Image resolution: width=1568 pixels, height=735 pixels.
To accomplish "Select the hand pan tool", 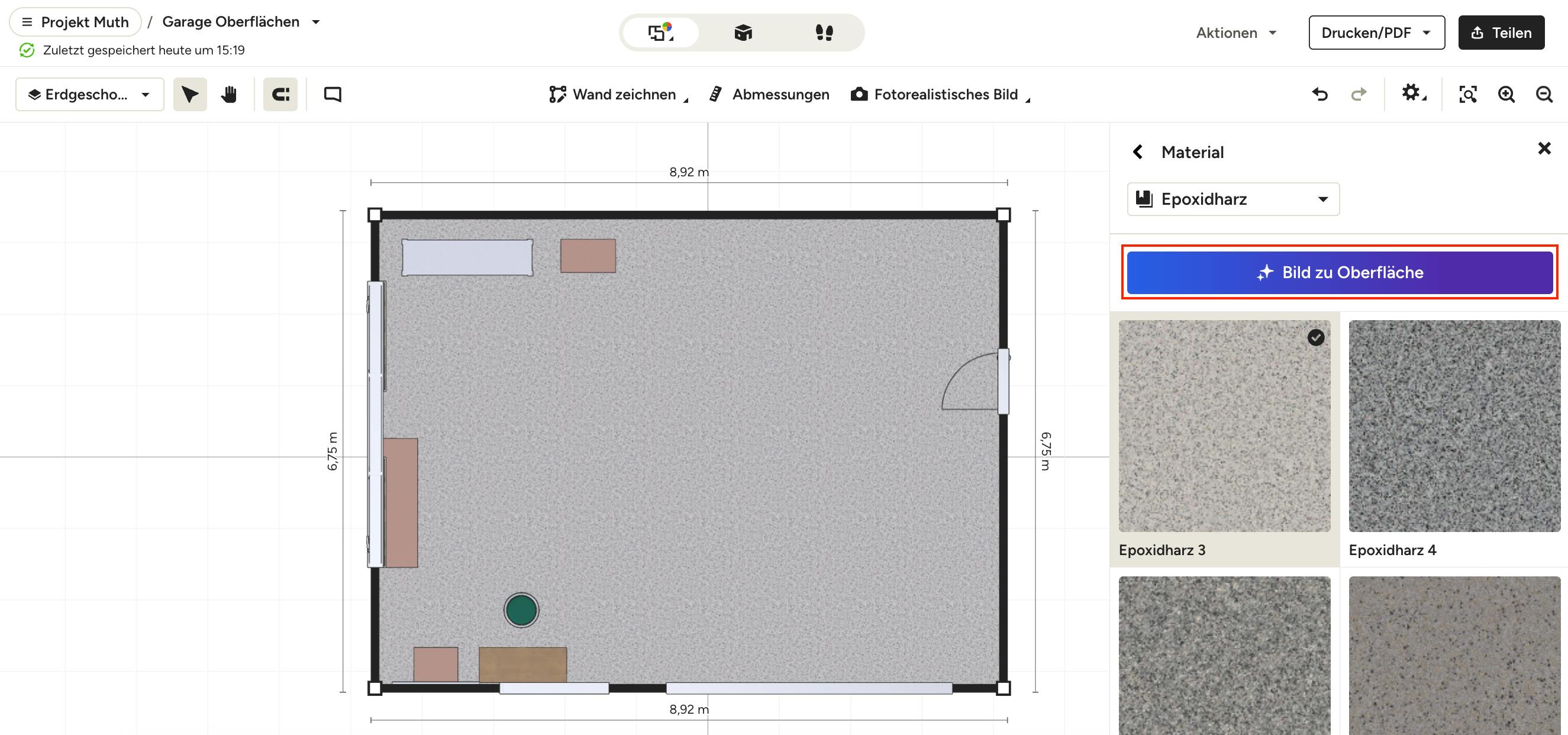I will pyautogui.click(x=229, y=94).
